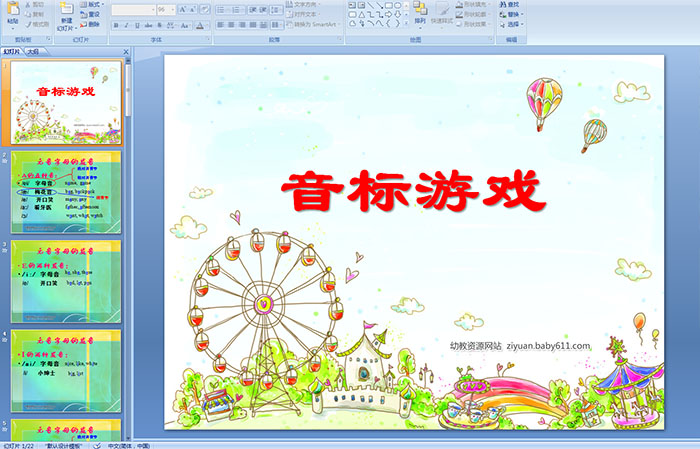Screen dimensions: 700x449
Task: Click the spell check icon in status bar
Action: coord(97,445)
